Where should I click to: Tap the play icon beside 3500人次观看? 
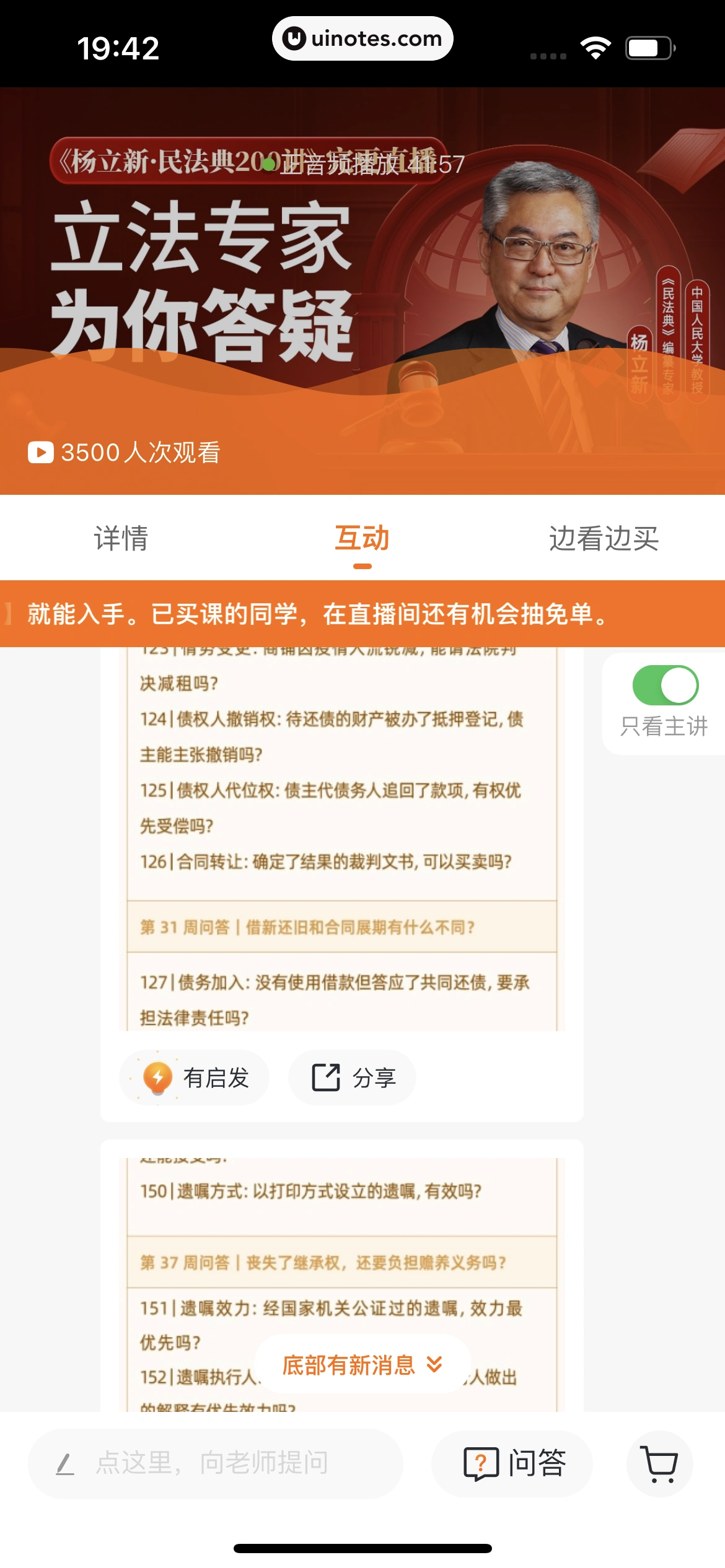pos(41,452)
